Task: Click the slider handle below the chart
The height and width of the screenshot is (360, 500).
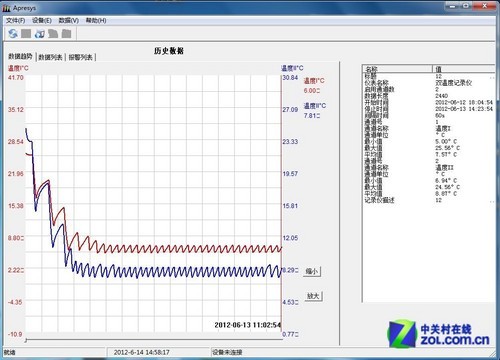Action: (26, 340)
